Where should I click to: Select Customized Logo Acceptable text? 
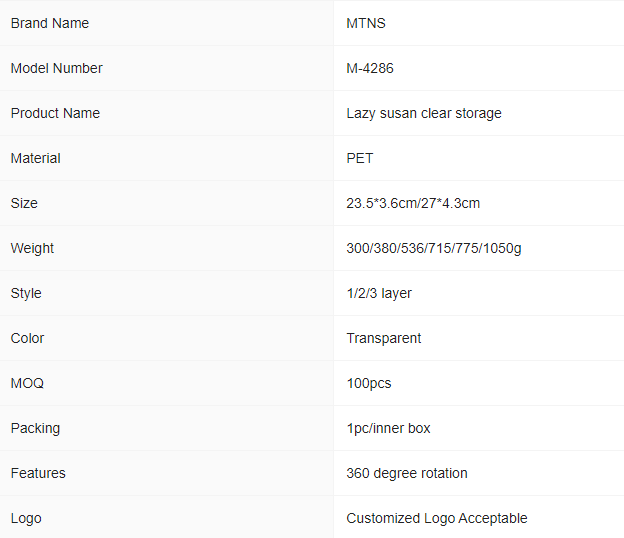(x=437, y=518)
